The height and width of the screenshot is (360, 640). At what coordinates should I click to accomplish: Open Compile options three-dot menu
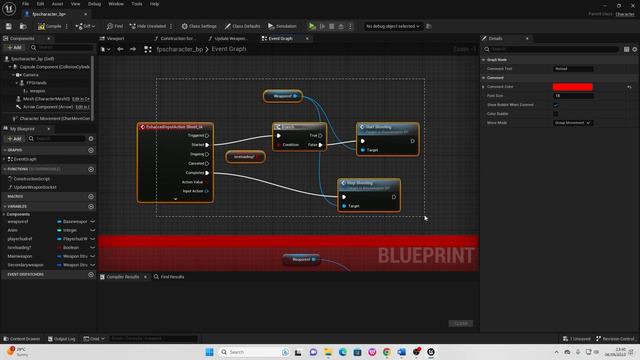pyautogui.click(x=67, y=26)
